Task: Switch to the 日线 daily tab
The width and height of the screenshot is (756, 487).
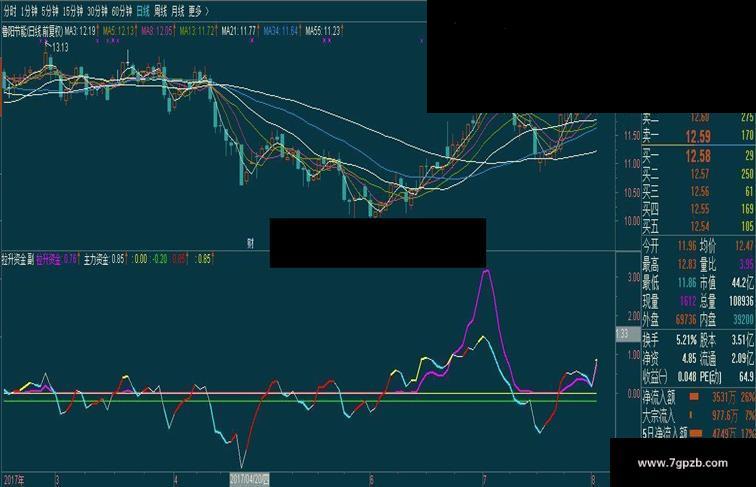Action: coord(143,11)
